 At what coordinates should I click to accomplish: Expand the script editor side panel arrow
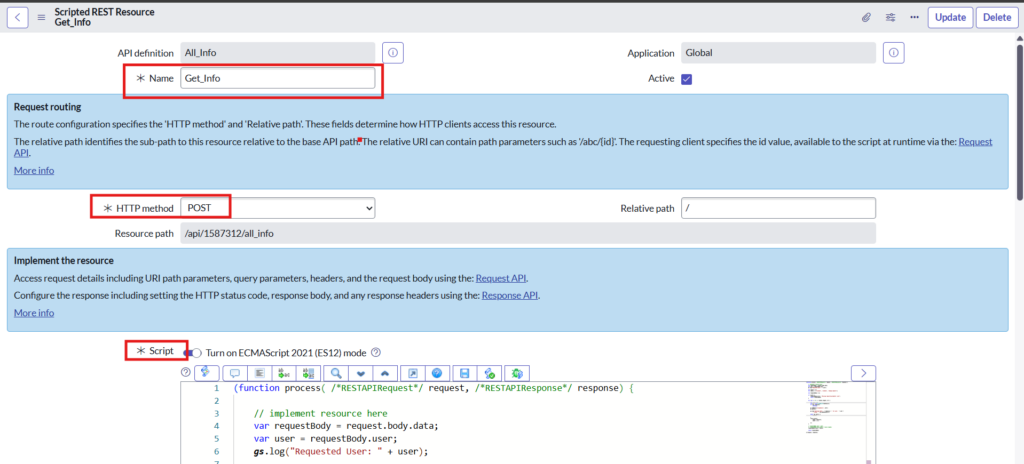864,373
